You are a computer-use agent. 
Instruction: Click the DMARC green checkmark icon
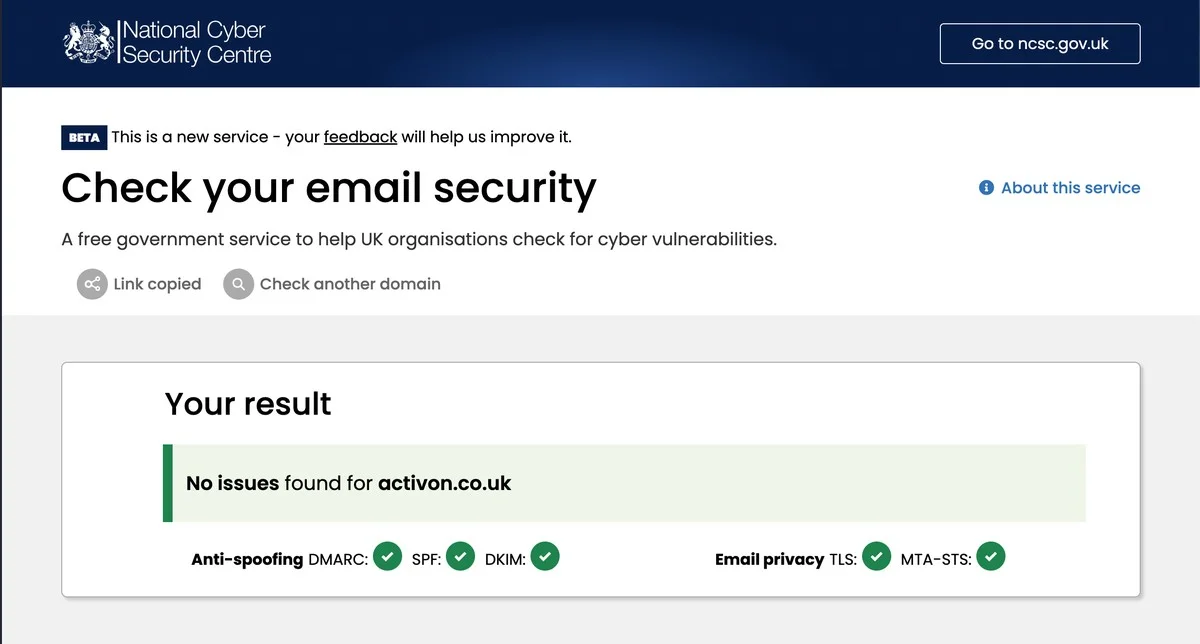387,556
